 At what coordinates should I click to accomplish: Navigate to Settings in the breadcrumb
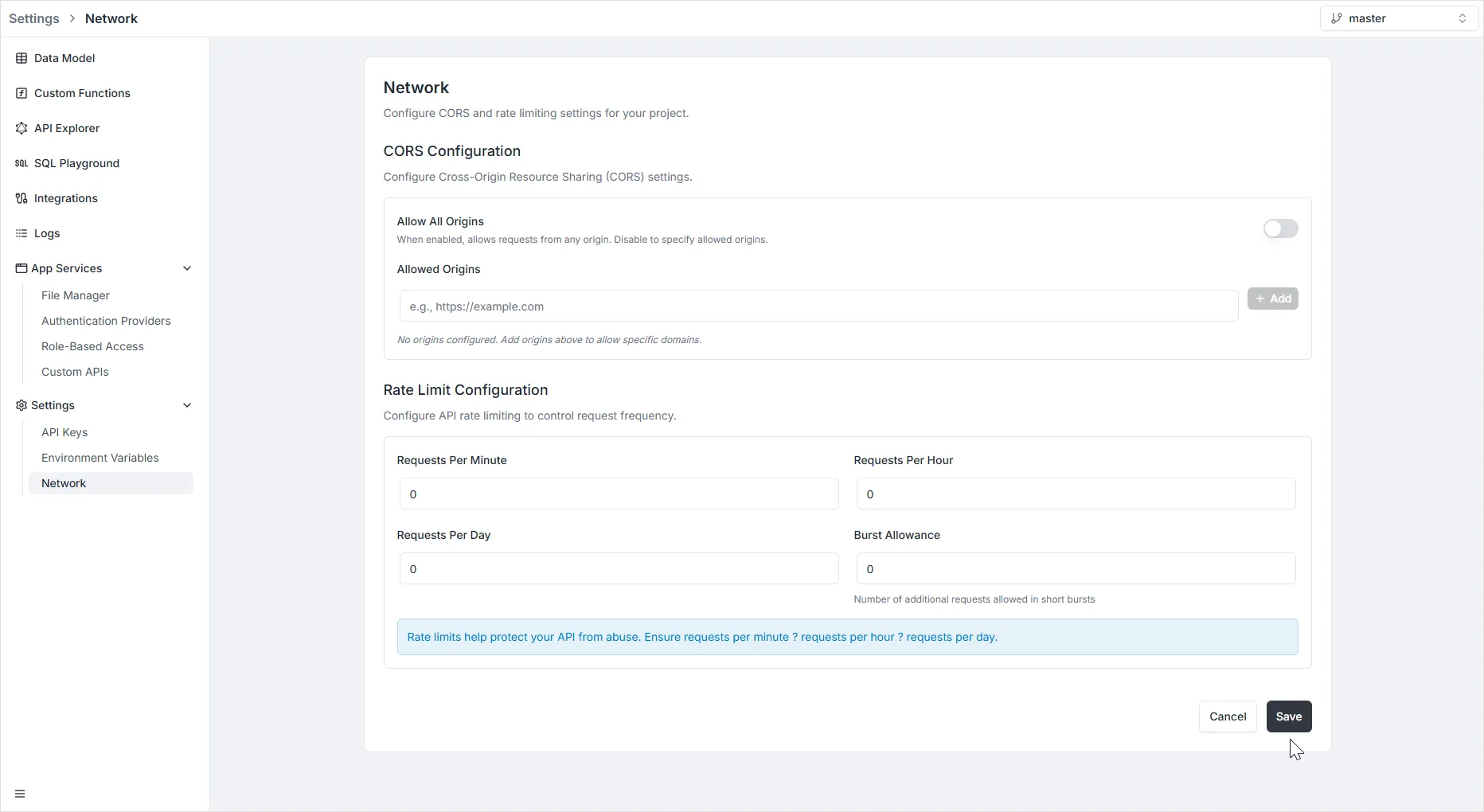[33, 18]
